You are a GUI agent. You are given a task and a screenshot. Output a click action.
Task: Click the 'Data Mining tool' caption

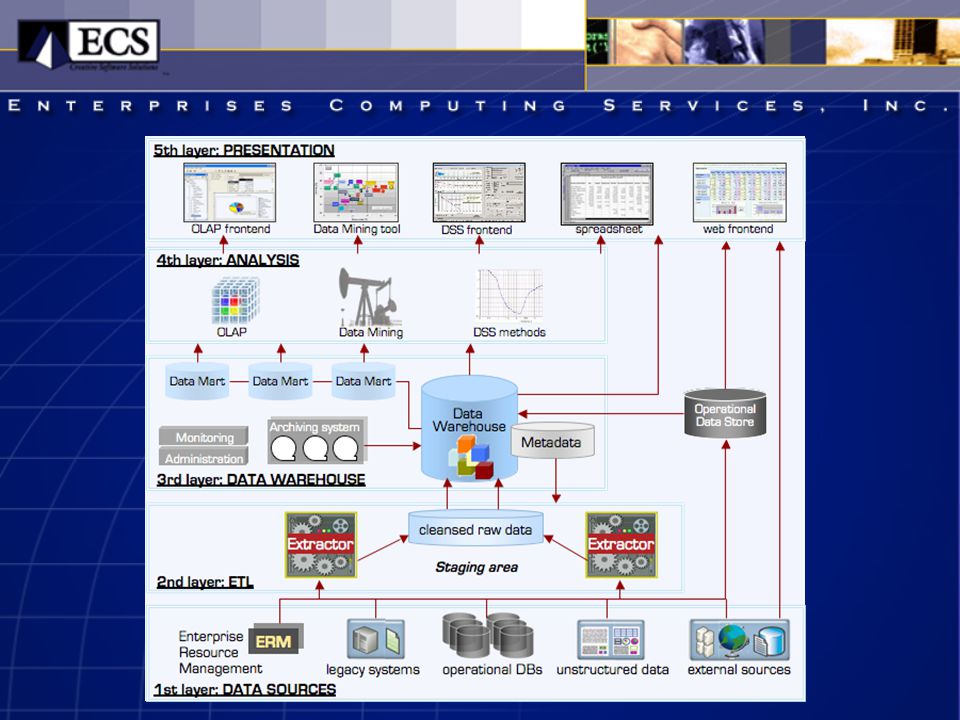pos(356,229)
